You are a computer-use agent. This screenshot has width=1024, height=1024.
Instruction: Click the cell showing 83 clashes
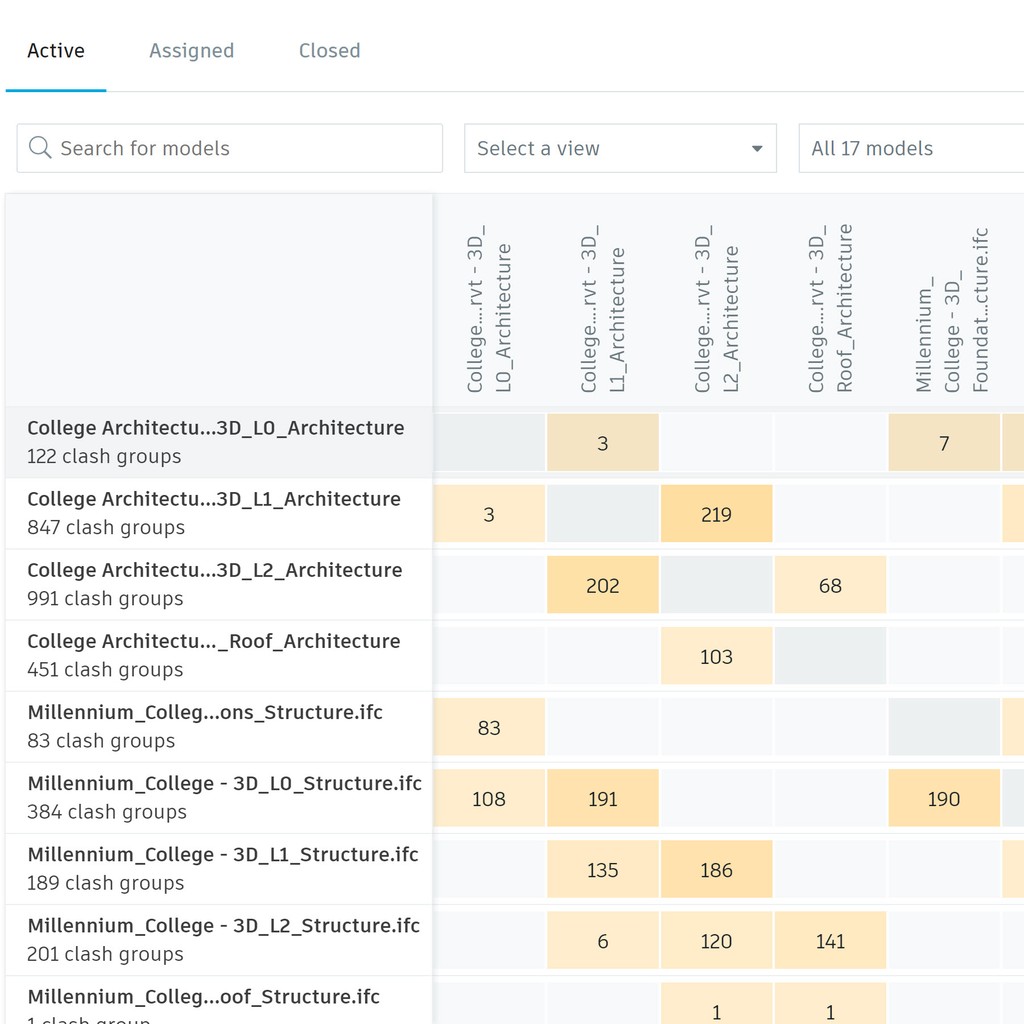point(489,727)
